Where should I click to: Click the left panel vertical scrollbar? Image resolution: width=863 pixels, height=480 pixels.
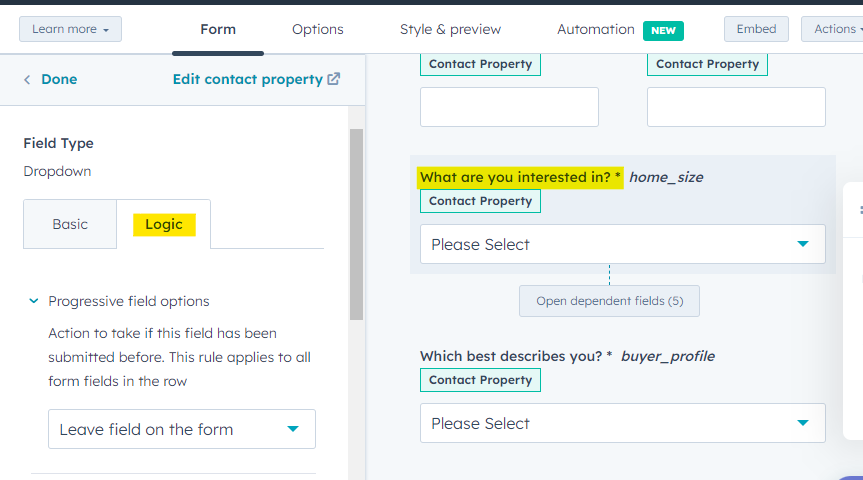tap(356, 225)
